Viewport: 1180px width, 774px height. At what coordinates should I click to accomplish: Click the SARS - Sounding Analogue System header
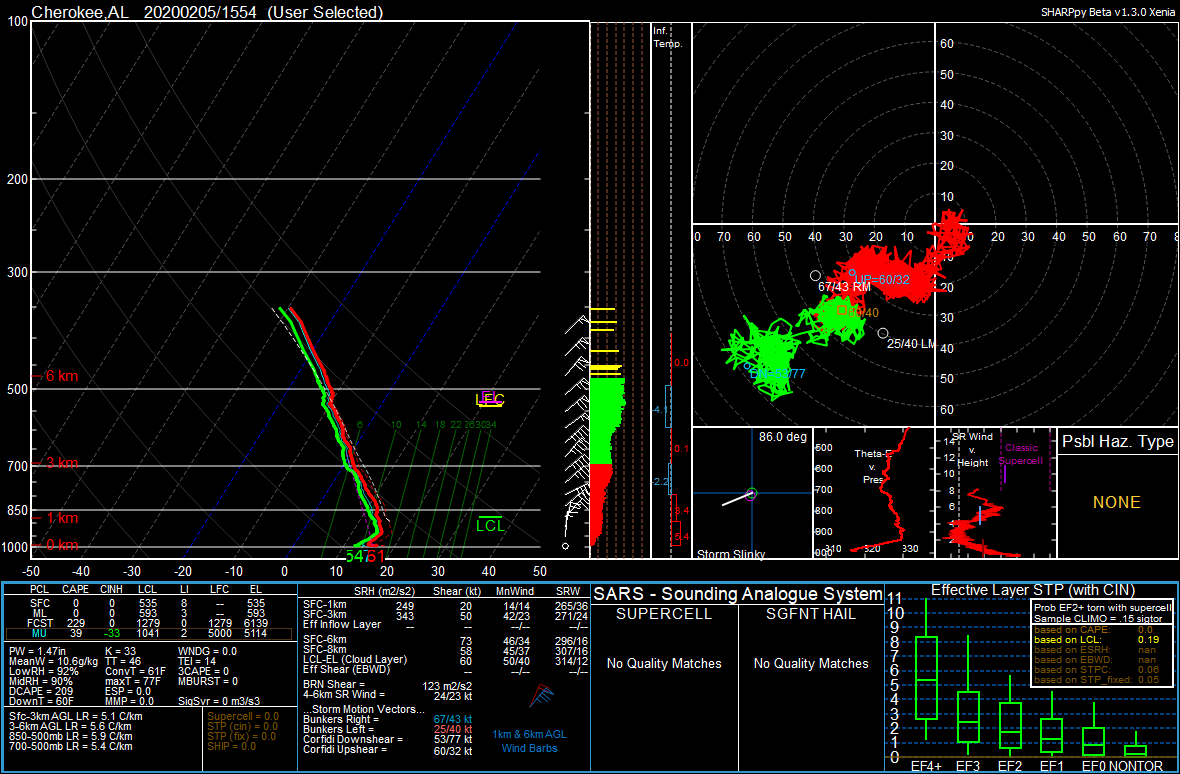(738, 593)
